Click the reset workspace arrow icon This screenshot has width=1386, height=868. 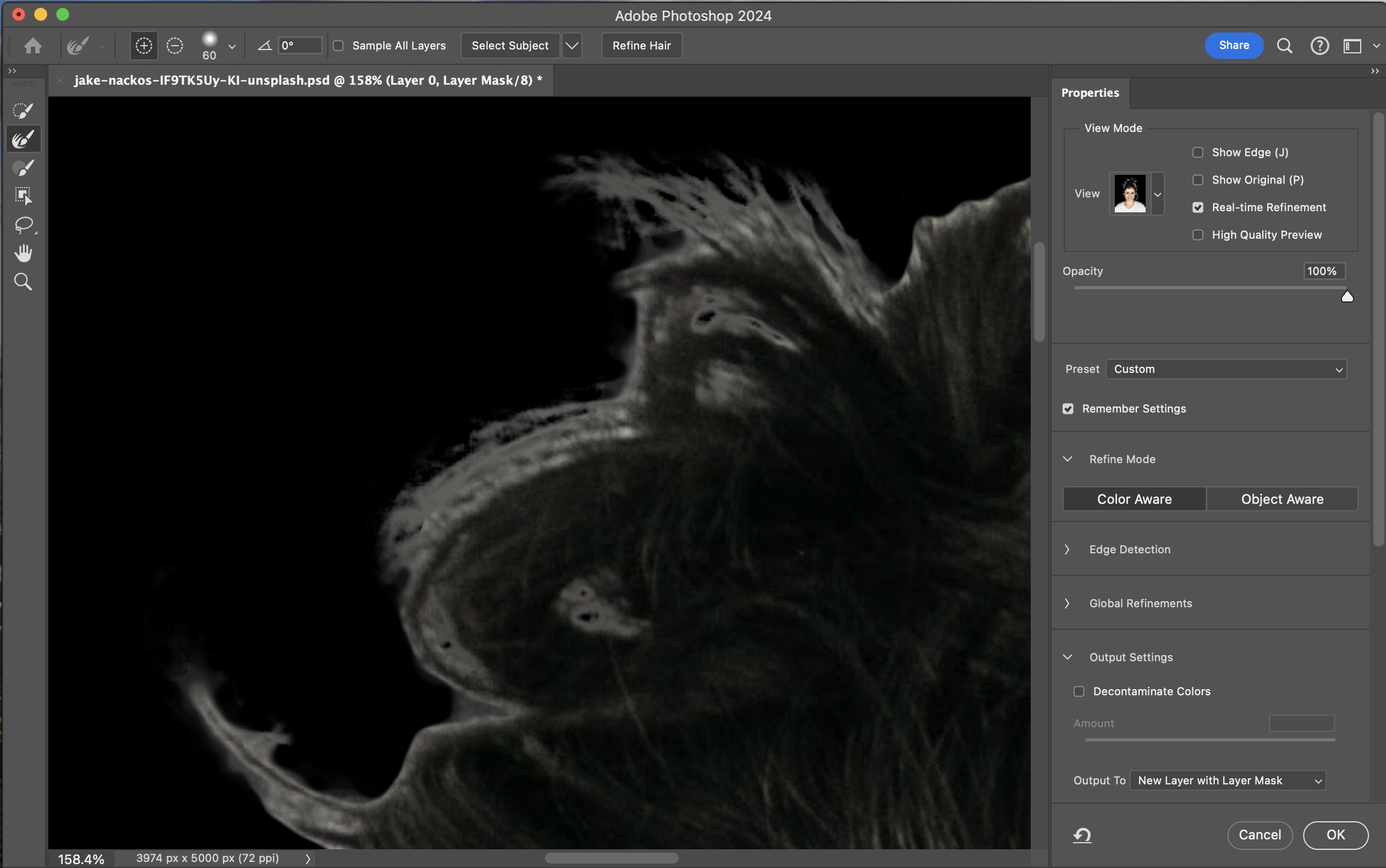1082,834
